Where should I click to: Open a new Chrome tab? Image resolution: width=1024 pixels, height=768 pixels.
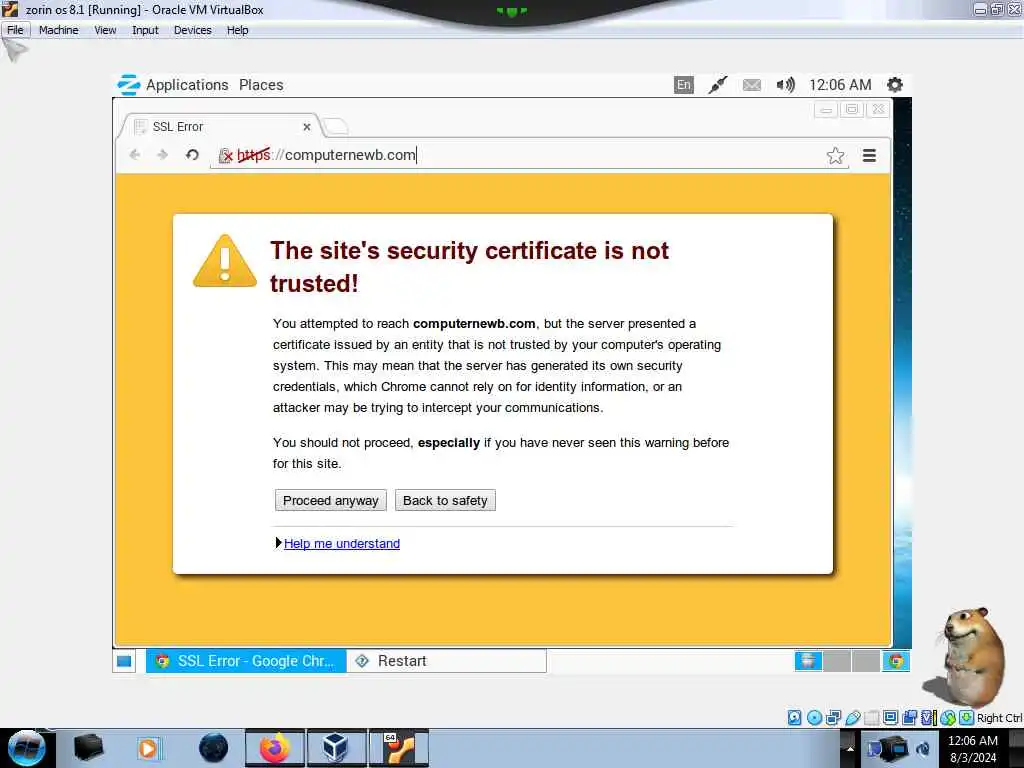[336, 127]
